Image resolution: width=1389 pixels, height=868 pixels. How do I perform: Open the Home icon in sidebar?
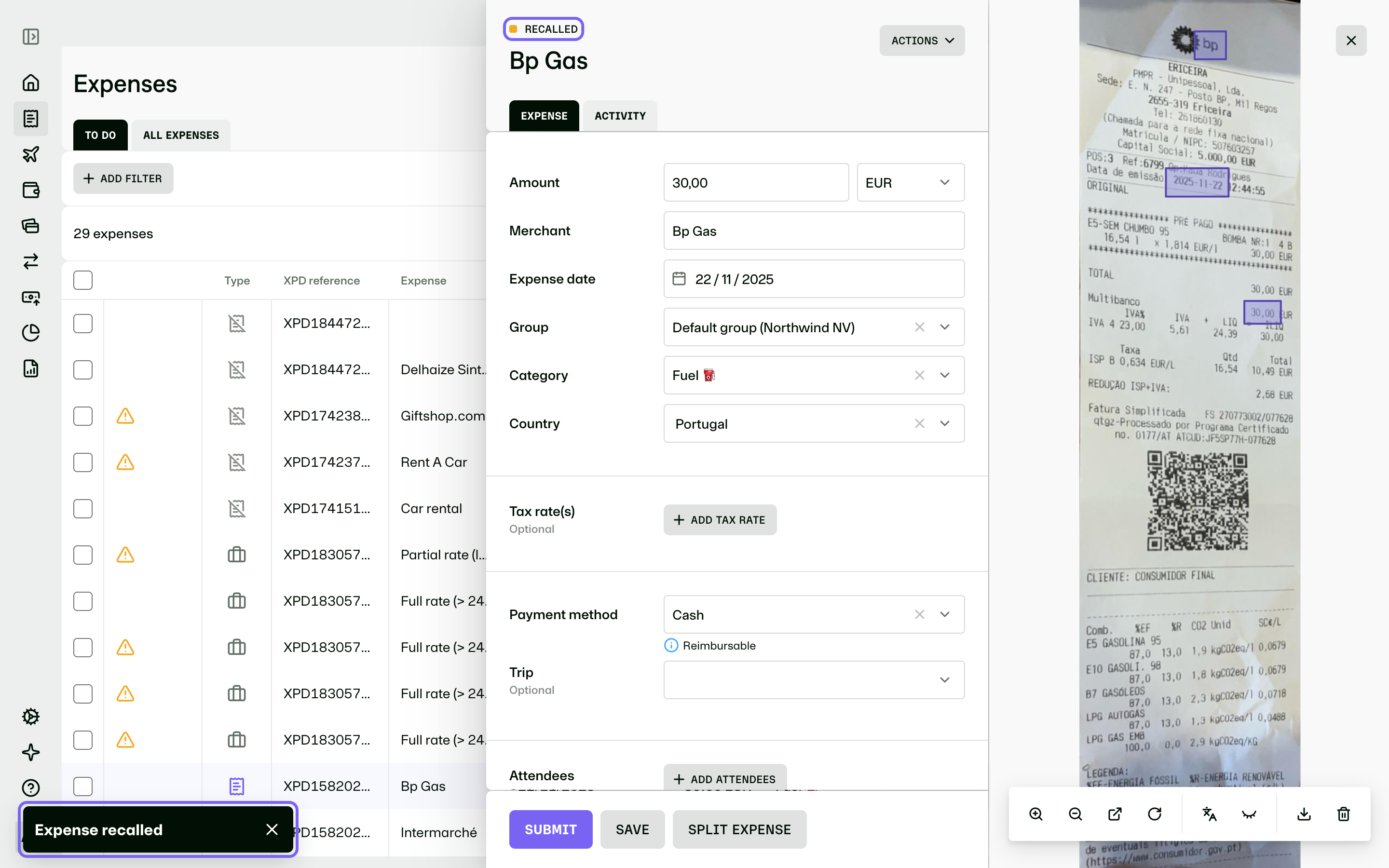coord(31,82)
